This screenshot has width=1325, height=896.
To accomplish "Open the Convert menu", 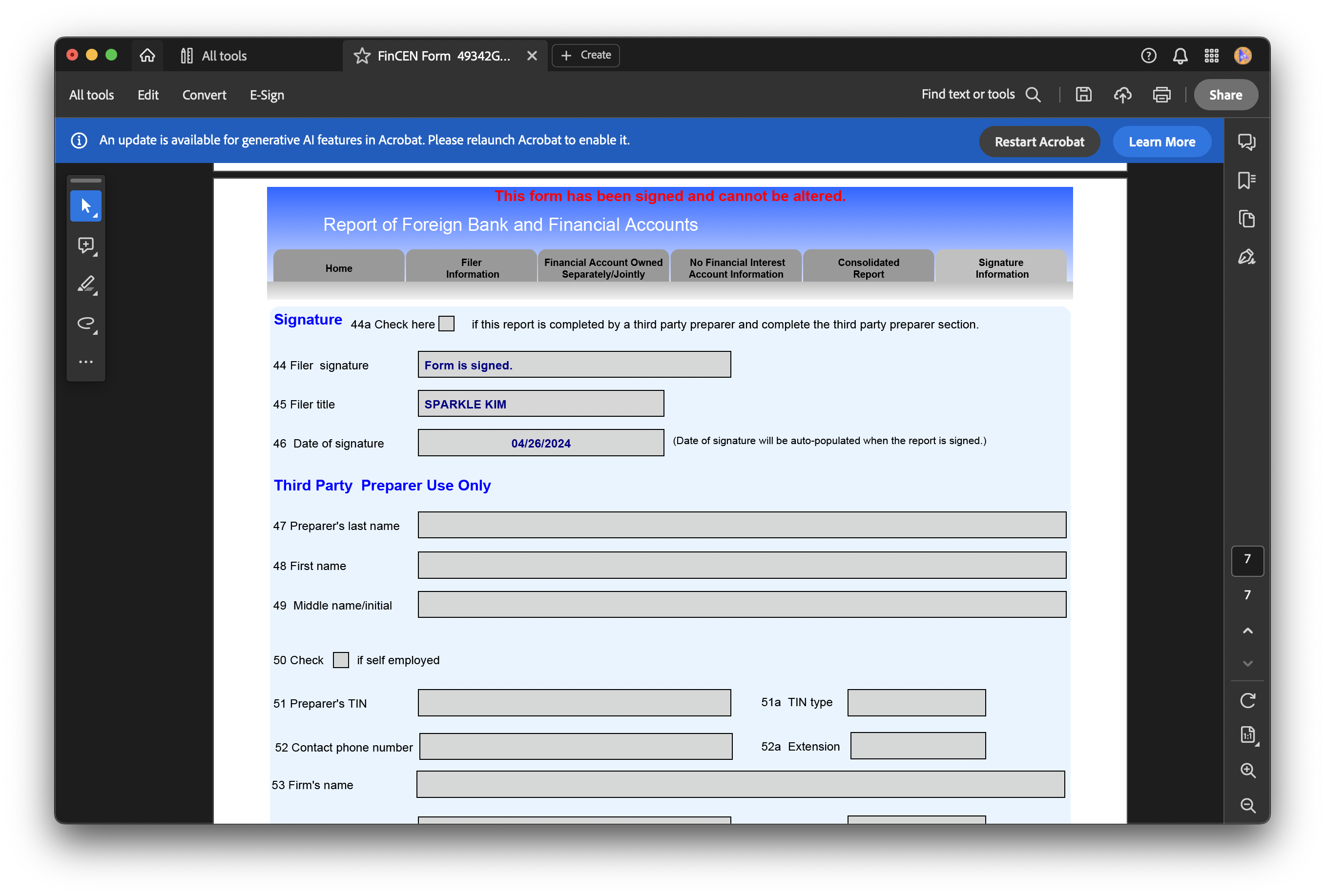I will point(204,95).
